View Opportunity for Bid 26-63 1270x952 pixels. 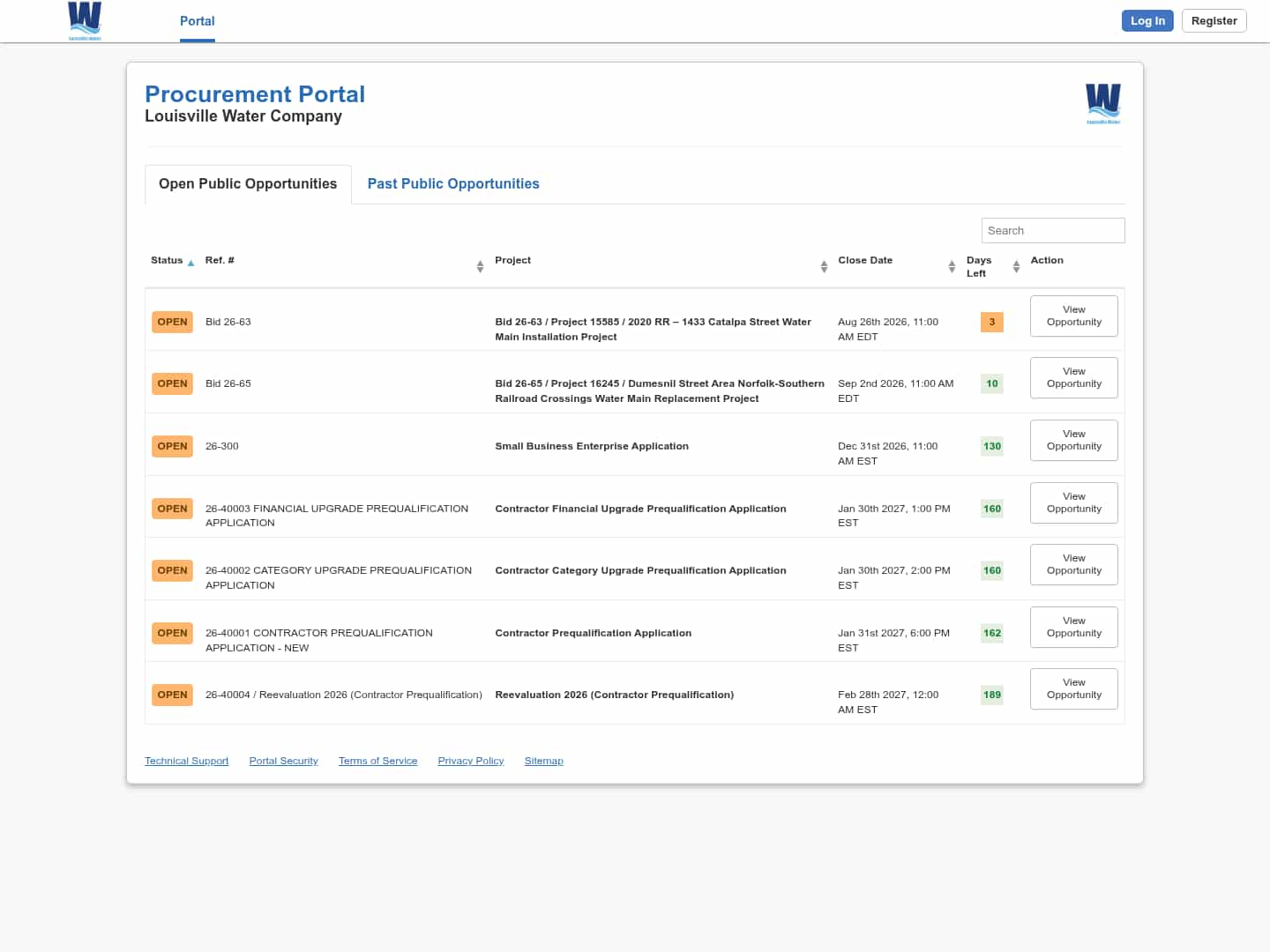point(1074,316)
